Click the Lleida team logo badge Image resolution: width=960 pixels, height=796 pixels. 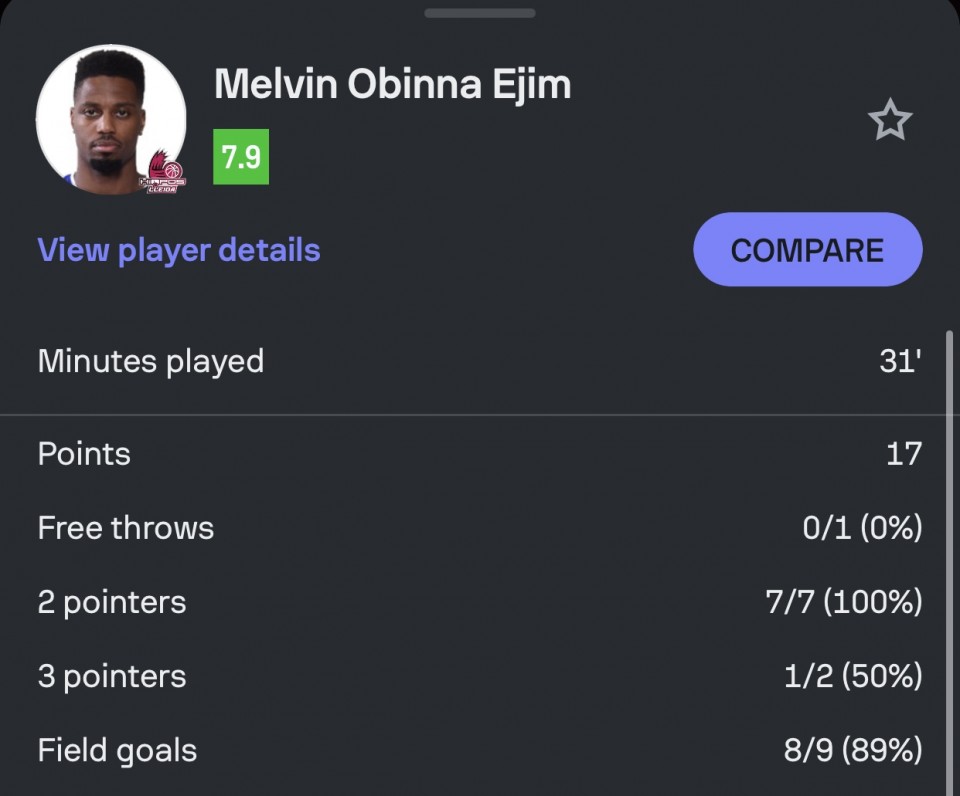160,172
